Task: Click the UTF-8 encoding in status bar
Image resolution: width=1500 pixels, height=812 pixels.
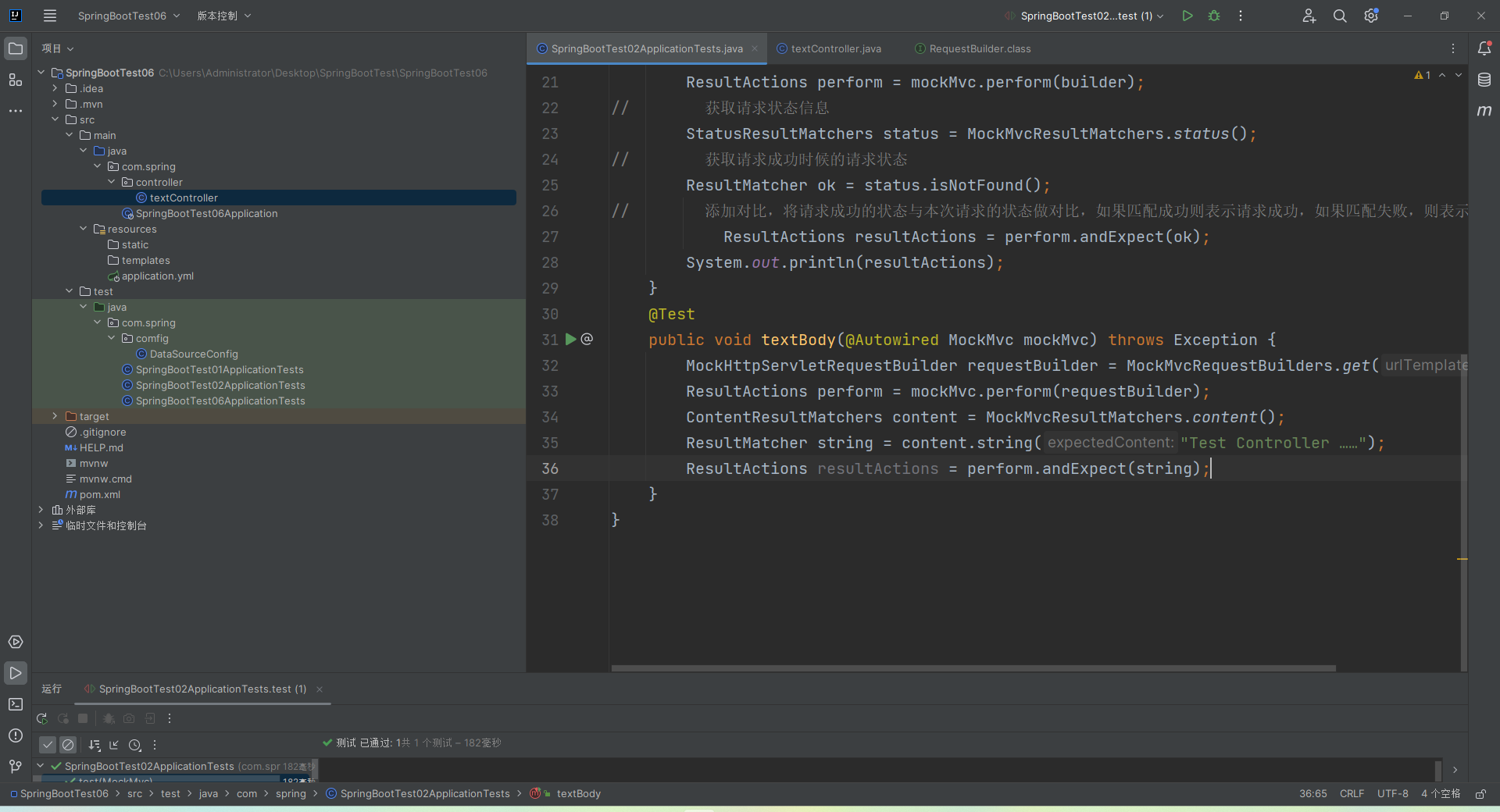Action: (1392, 793)
